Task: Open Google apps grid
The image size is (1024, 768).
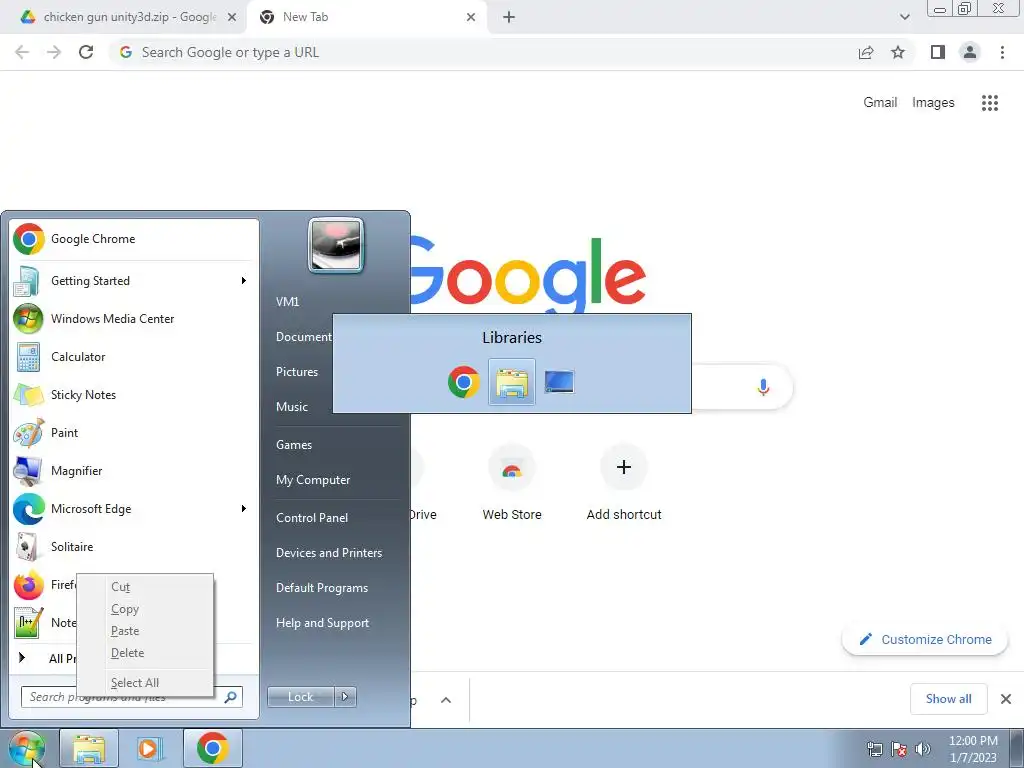Action: (x=990, y=103)
